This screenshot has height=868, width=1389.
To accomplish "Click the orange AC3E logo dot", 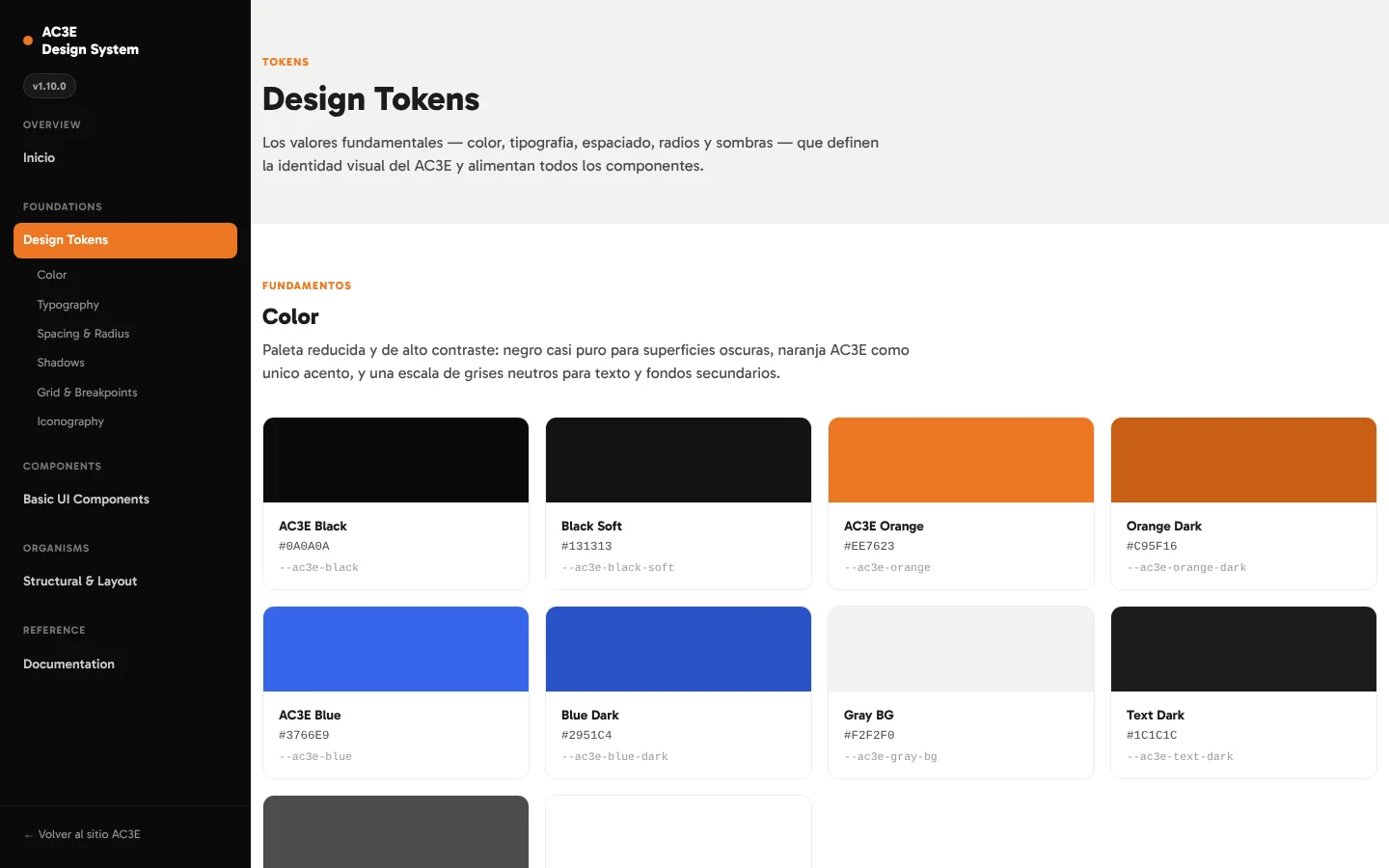I will click(x=28, y=41).
